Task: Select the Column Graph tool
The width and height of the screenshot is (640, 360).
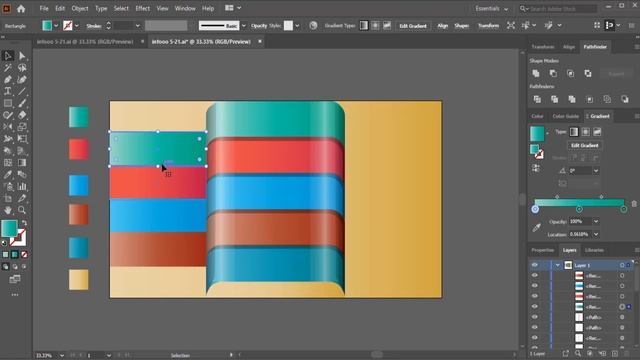Action: pyautogui.click(x=22, y=187)
